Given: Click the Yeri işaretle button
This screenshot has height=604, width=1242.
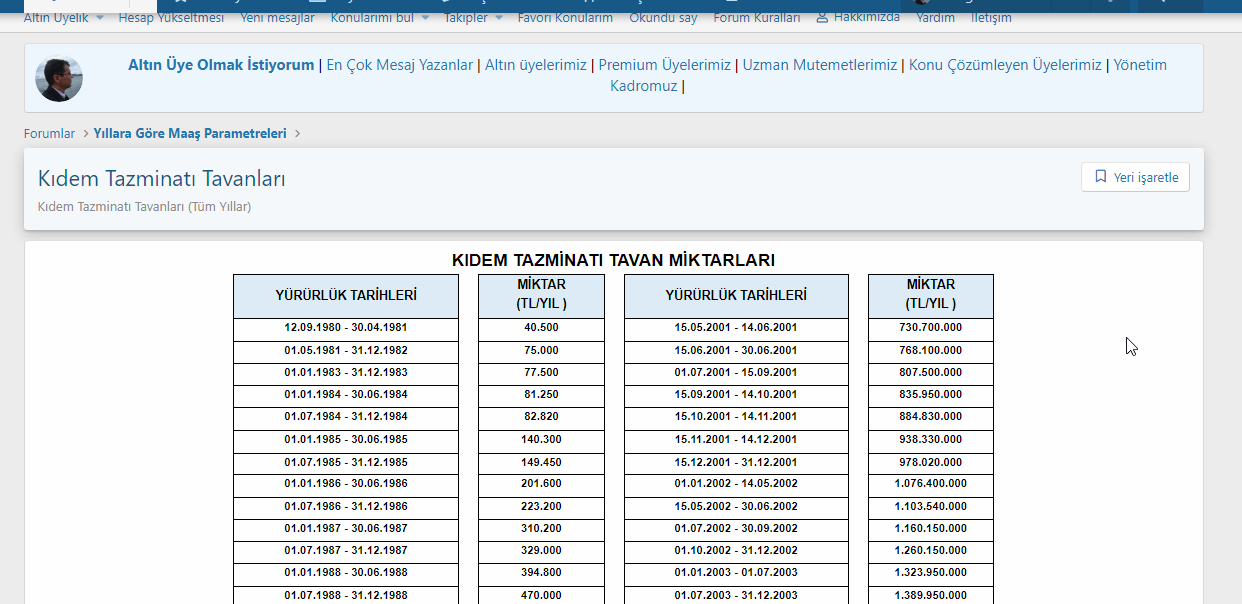Looking at the screenshot, I should point(1135,177).
